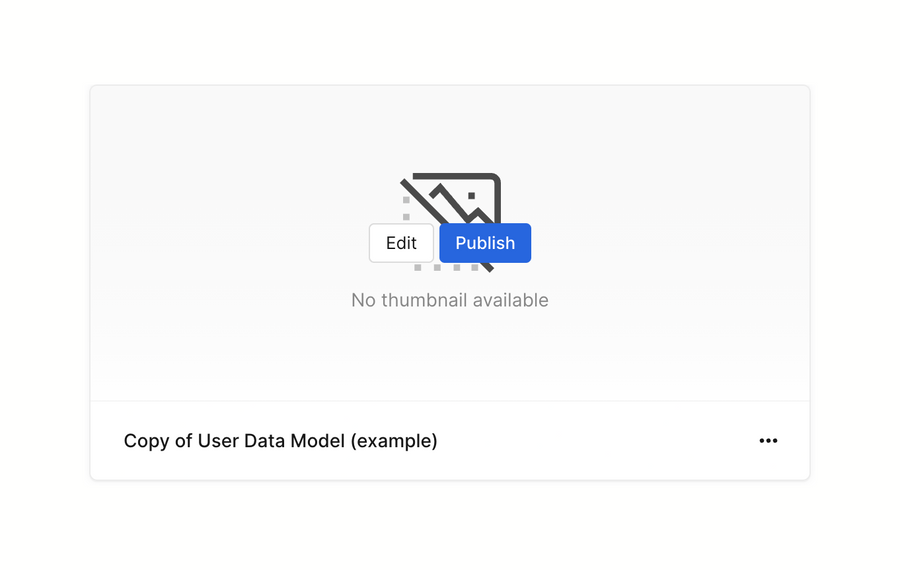The height and width of the screenshot is (570, 900).
Task: Select the white Edit button beside Publish
Action: pos(401,243)
